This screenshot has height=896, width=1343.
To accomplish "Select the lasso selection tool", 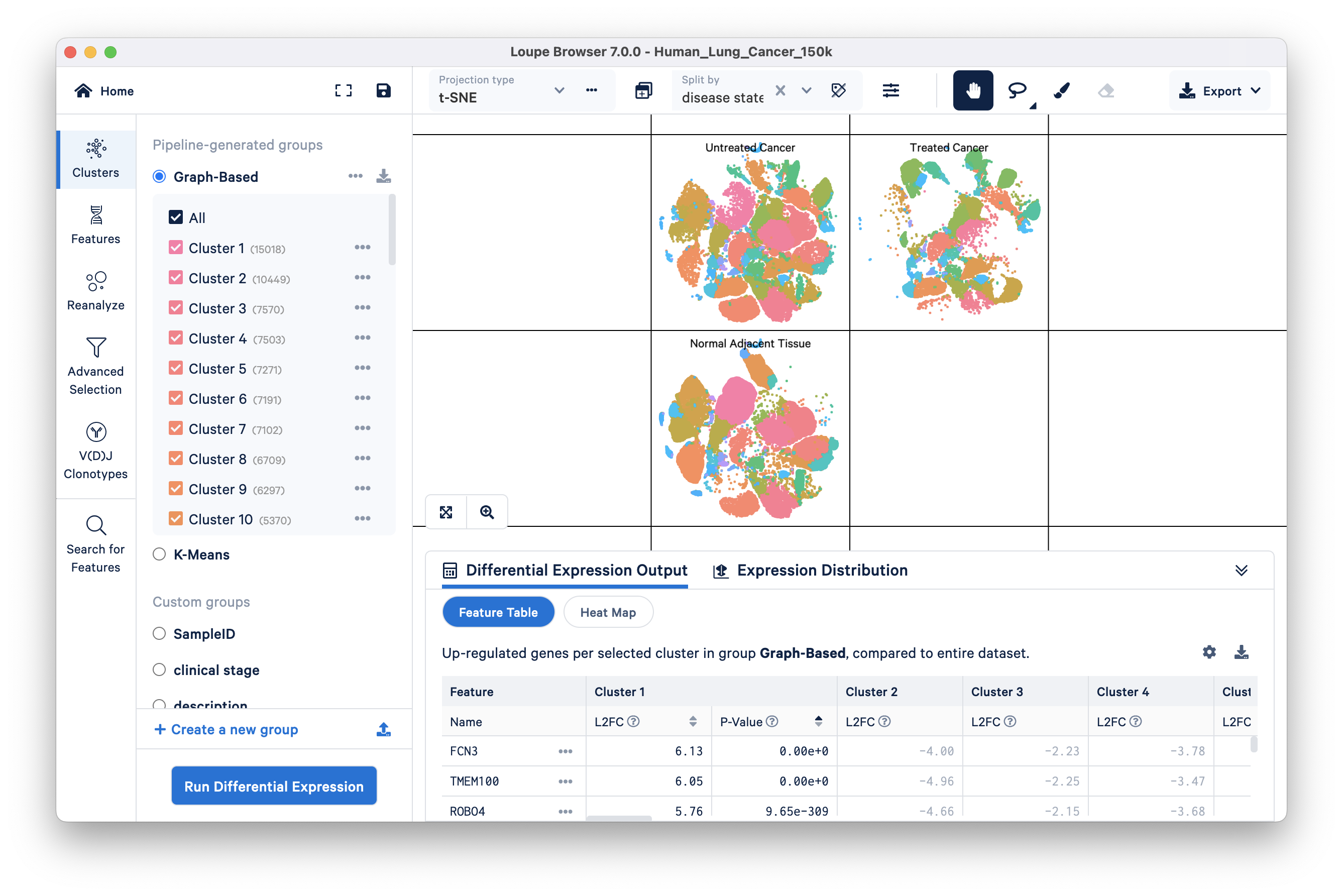I will 1017,91.
